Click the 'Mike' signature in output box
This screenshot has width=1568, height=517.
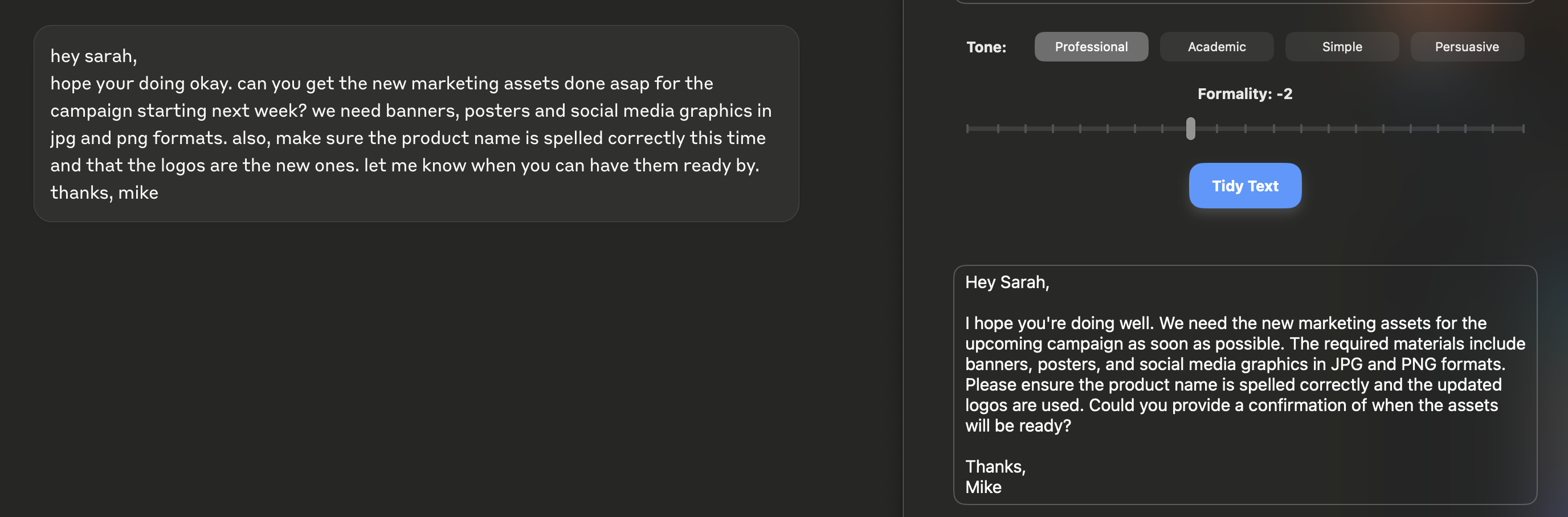click(983, 487)
